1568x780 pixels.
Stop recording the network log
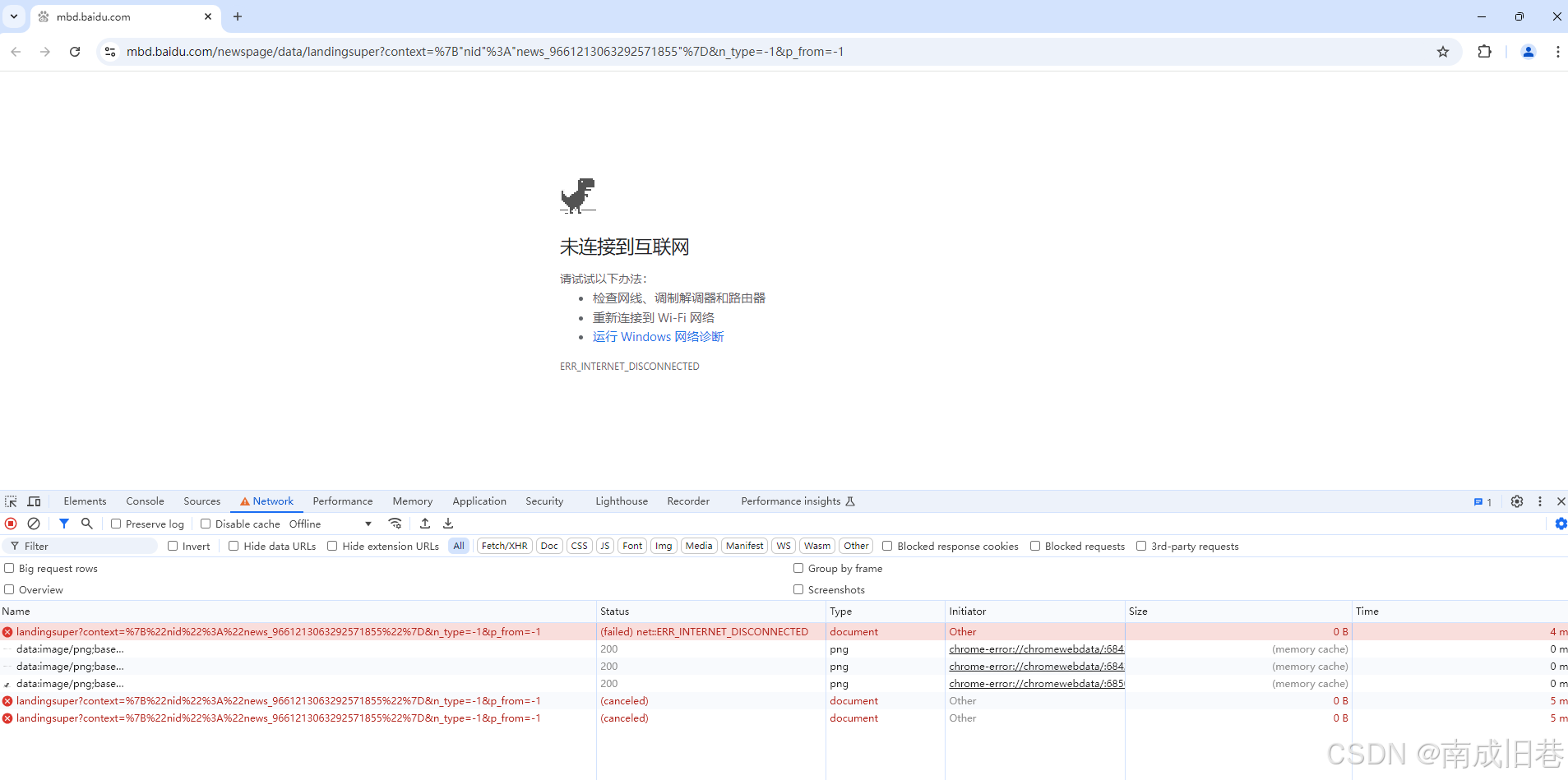pos(11,524)
